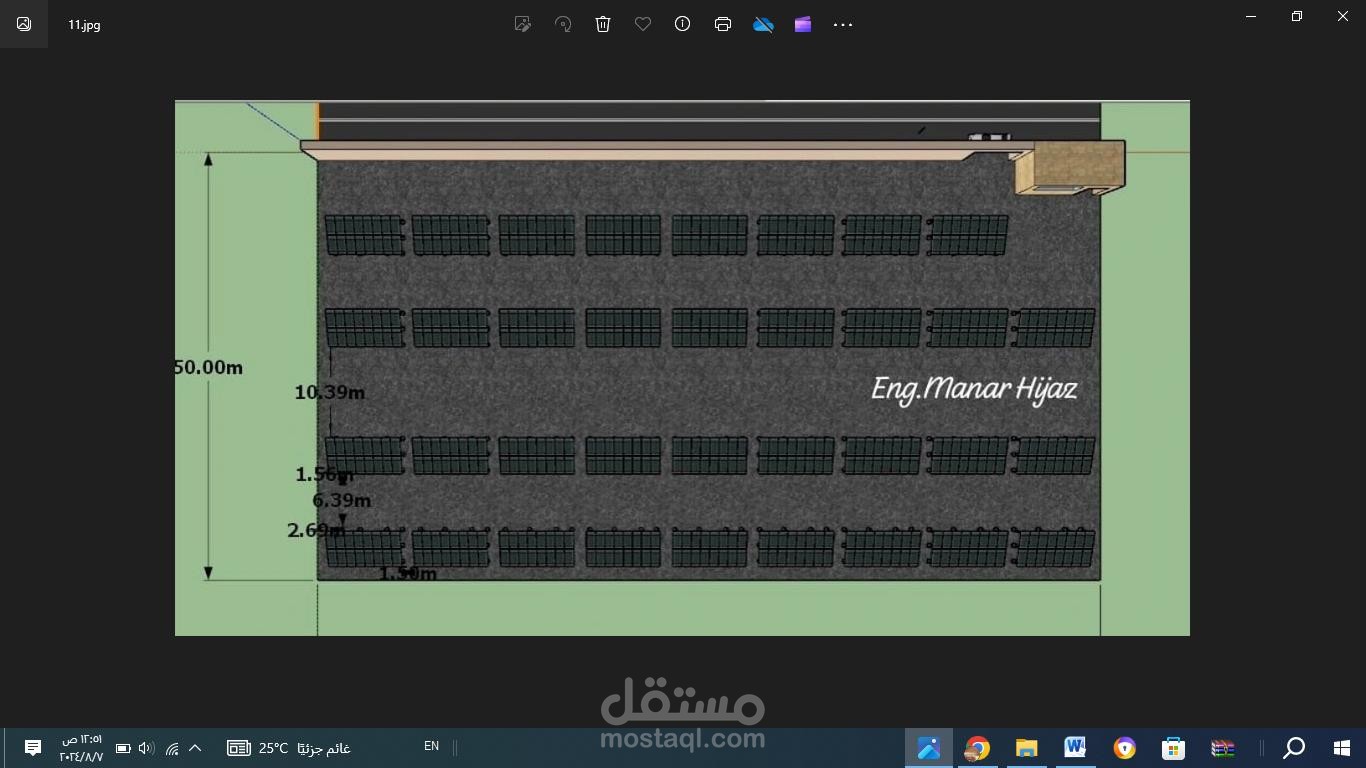1366x768 pixels.
Task: Delete the photo with trash icon
Action: 603,24
